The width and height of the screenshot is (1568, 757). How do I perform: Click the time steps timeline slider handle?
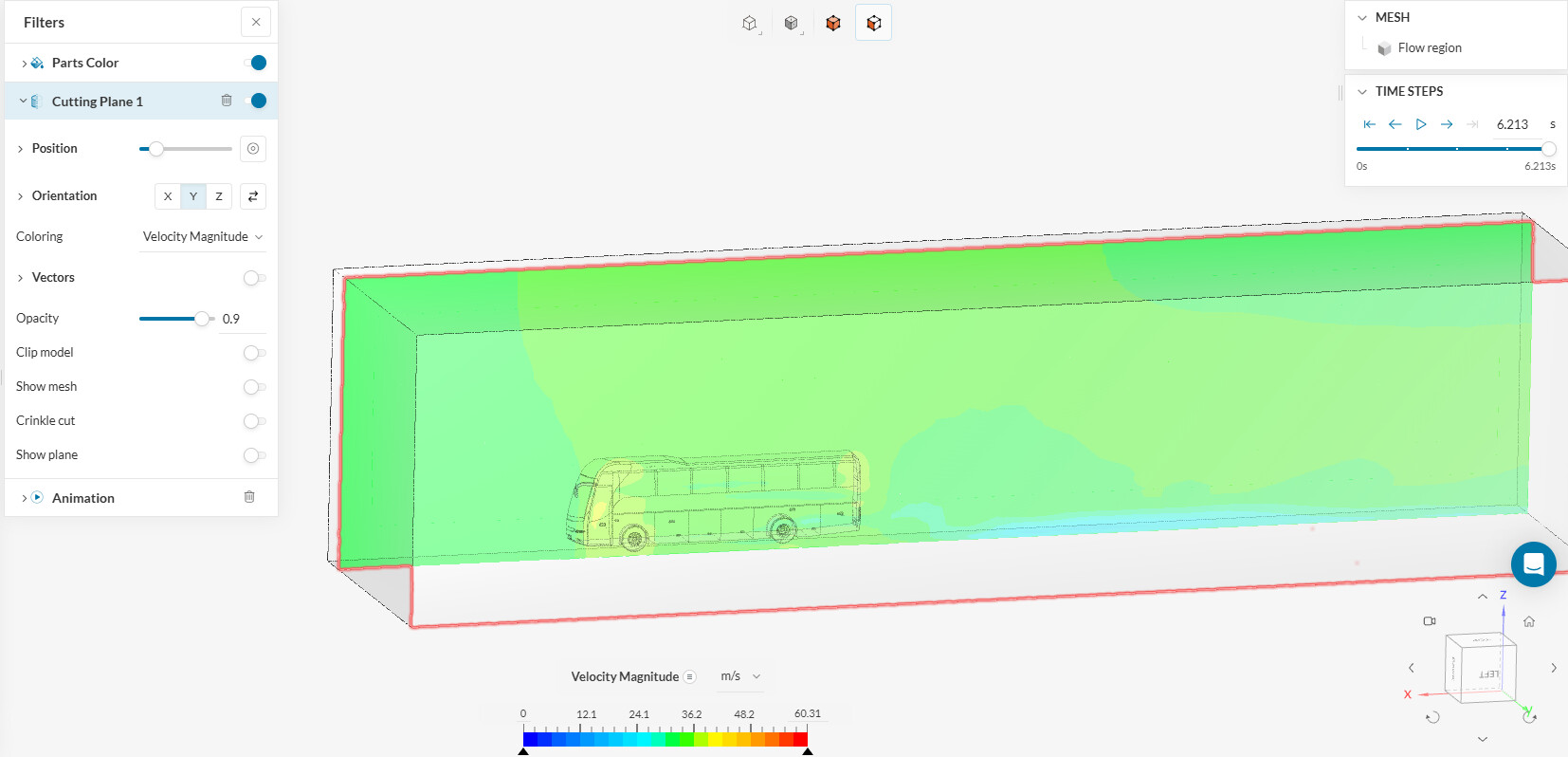tap(1549, 149)
